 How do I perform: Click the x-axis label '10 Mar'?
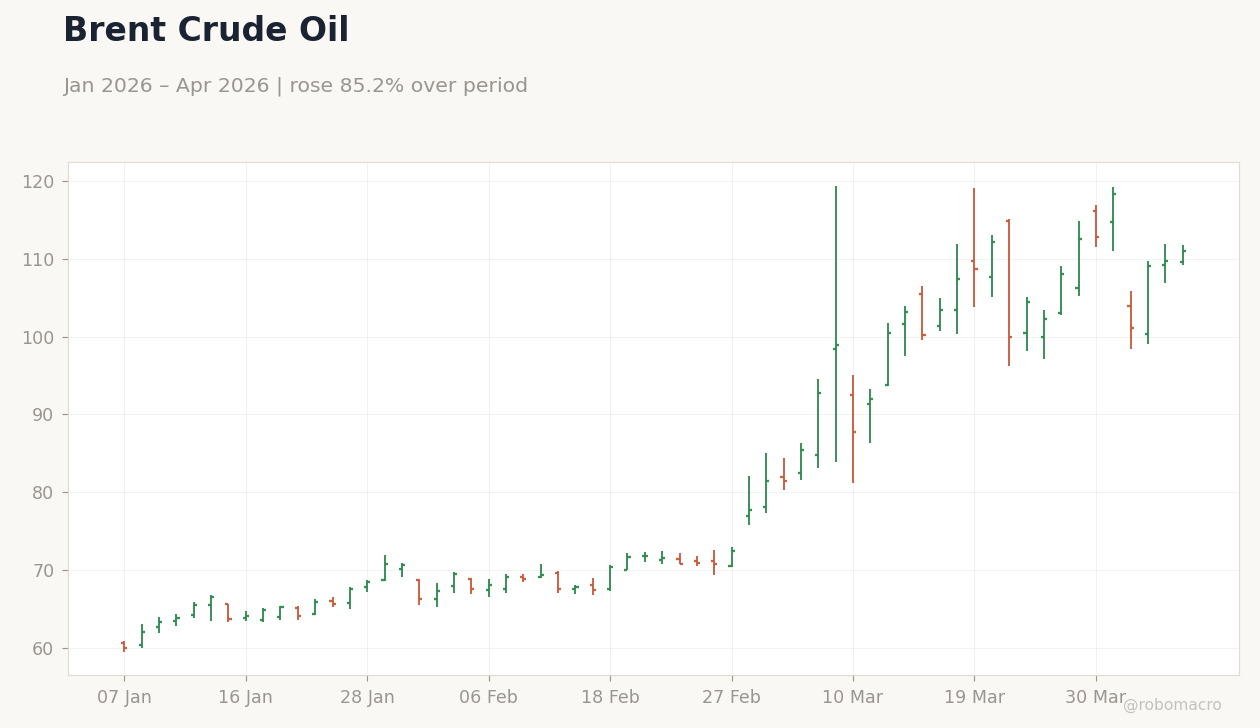[x=853, y=698]
